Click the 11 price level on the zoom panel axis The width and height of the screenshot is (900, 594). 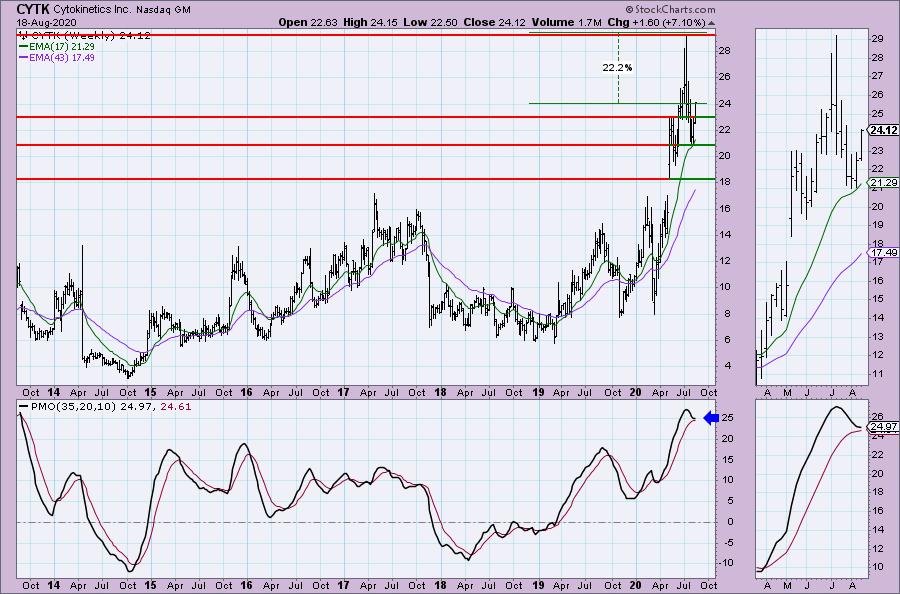(877, 374)
